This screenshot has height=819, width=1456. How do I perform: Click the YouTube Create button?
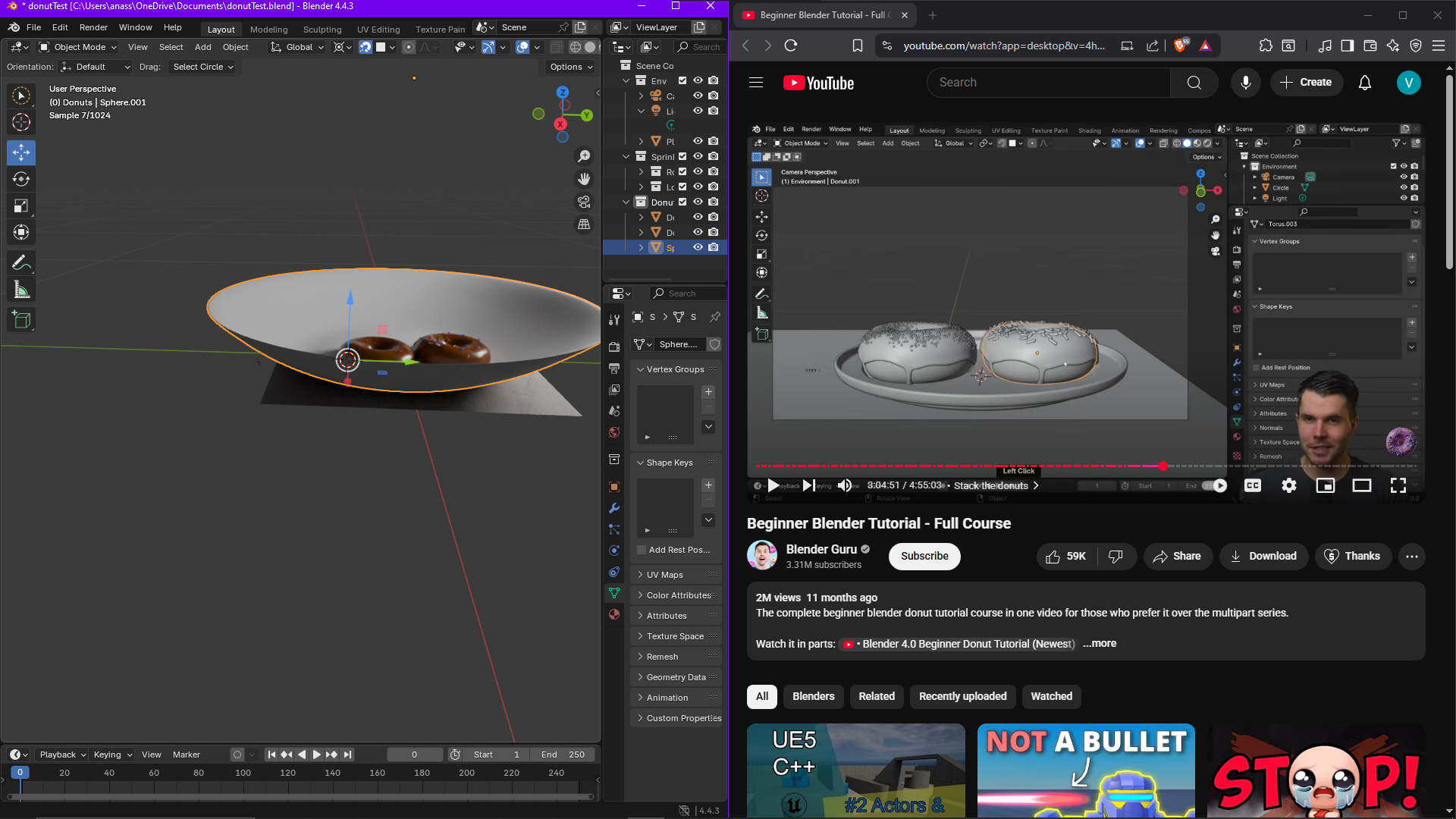pyautogui.click(x=1307, y=83)
